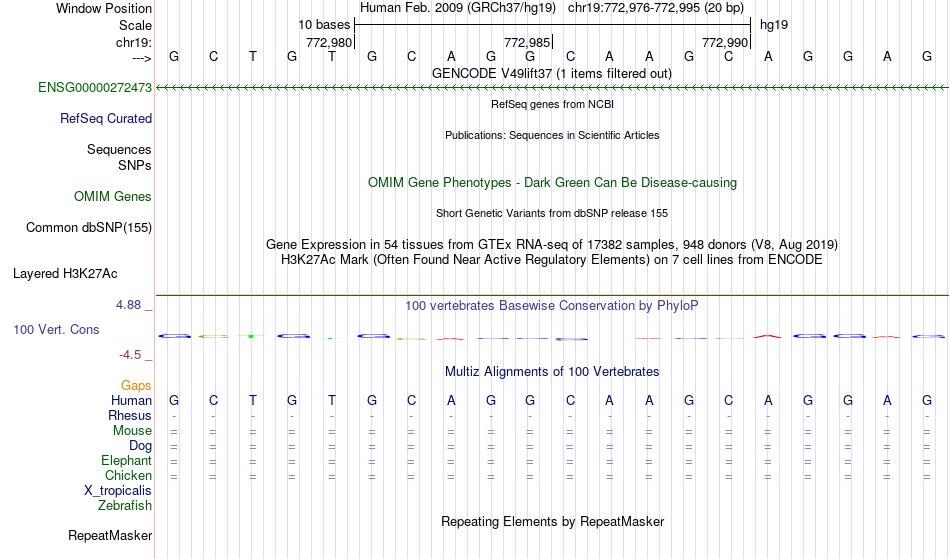This screenshot has width=950, height=559.
Task: Click the -4.5 lower PhyloP scale value
Action: point(130,355)
